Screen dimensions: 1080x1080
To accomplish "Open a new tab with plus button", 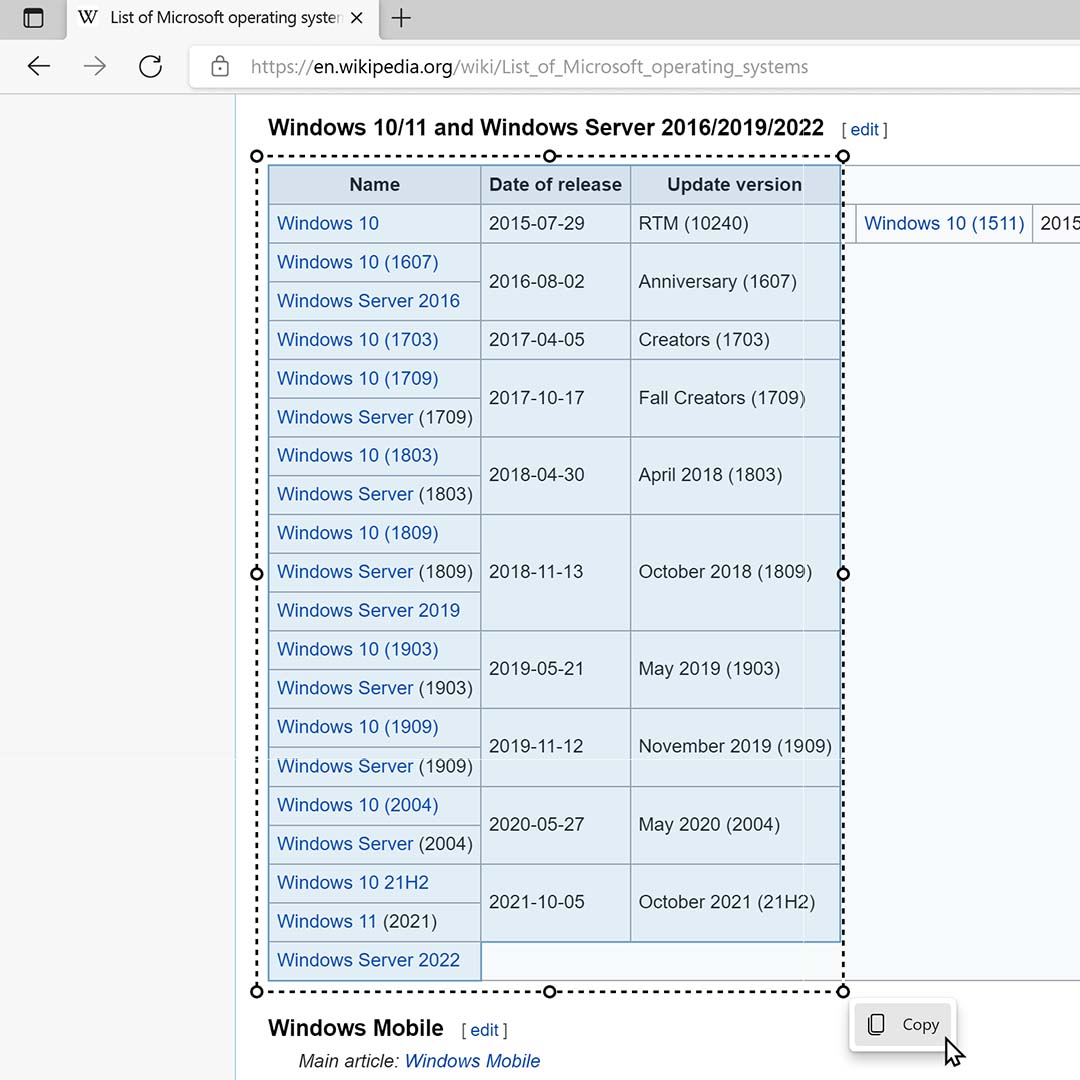I will (x=401, y=18).
